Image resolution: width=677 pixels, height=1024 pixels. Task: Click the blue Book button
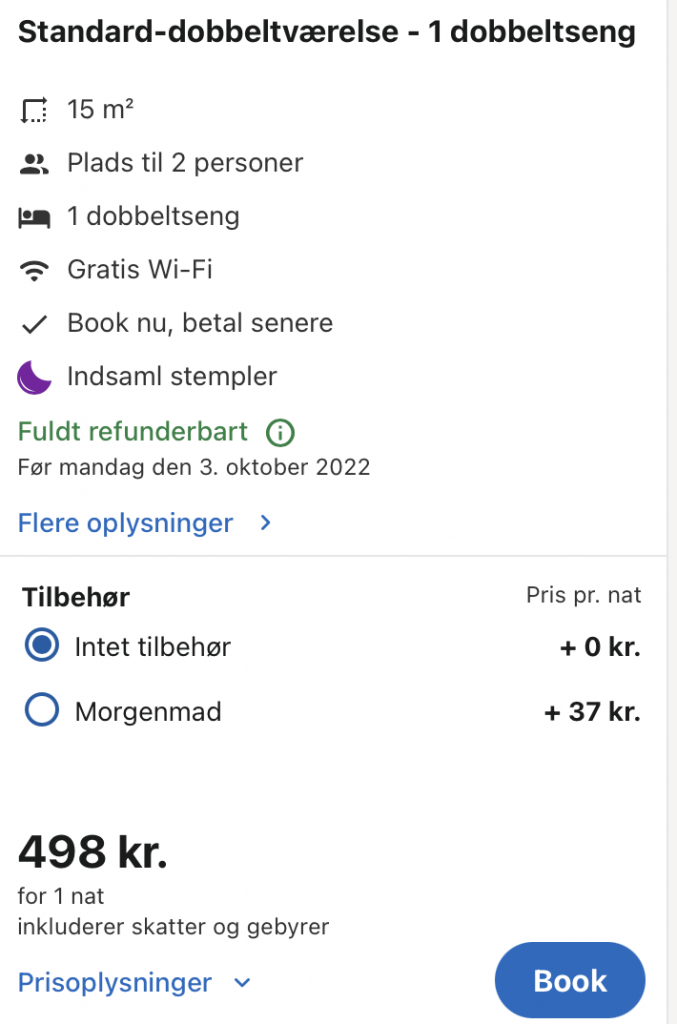click(570, 980)
